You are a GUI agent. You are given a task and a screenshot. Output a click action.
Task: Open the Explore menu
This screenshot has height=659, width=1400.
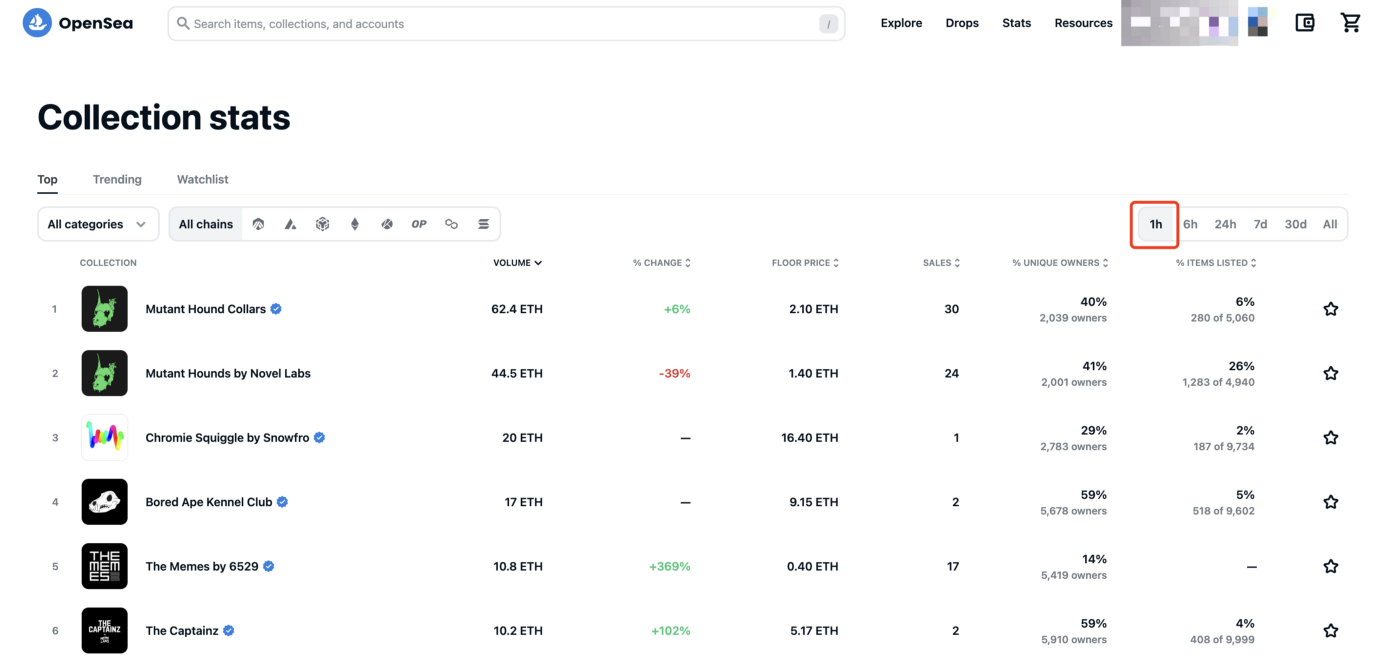(901, 23)
